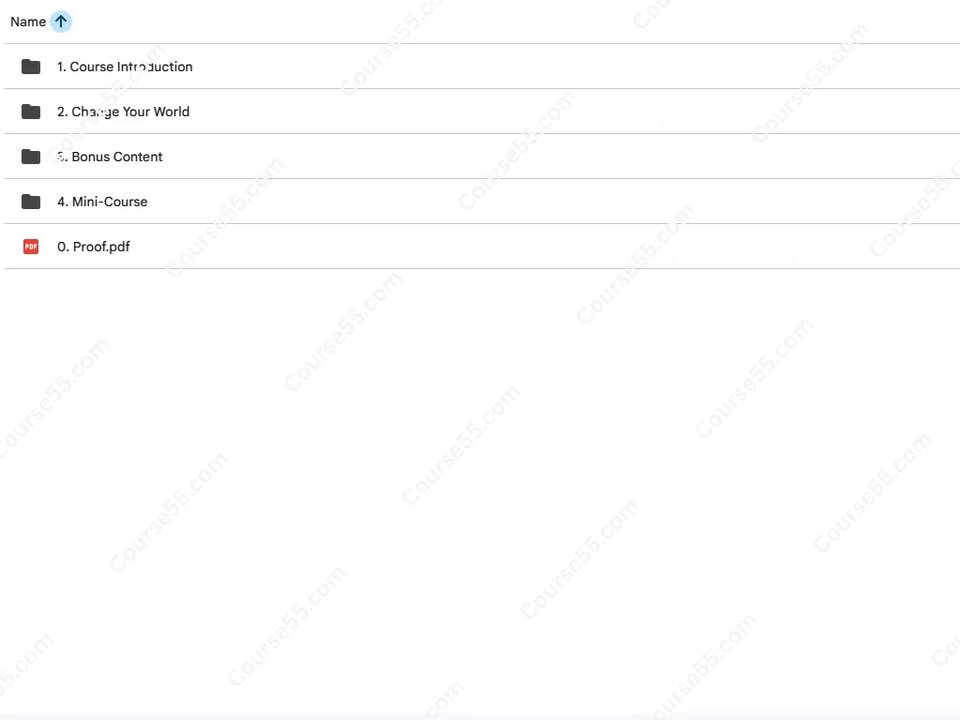
Task: Click the Name column header
Action: 28,21
